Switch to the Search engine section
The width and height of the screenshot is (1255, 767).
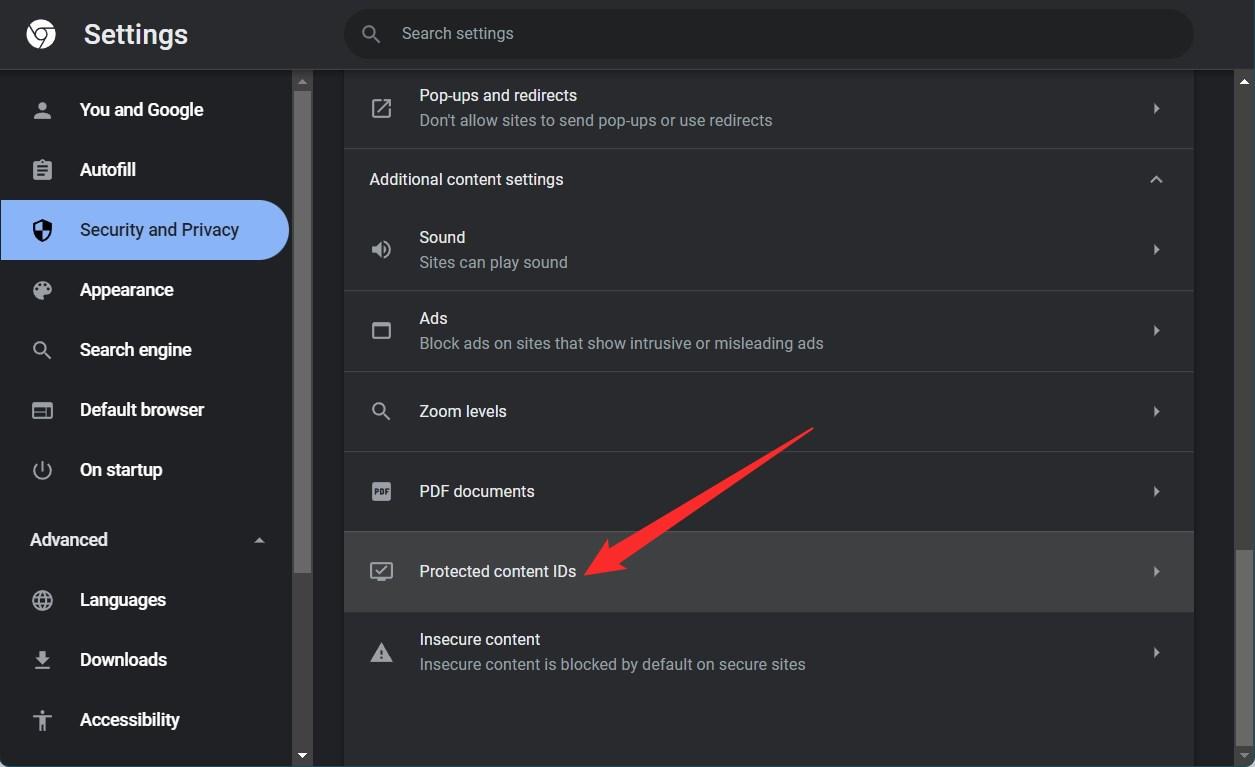click(136, 349)
